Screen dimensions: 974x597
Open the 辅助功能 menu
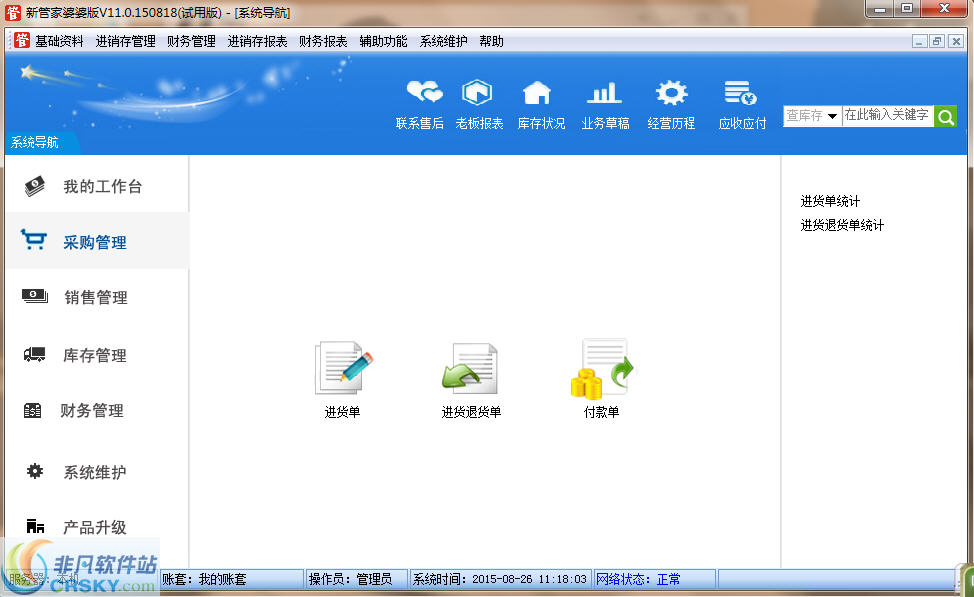(383, 41)
